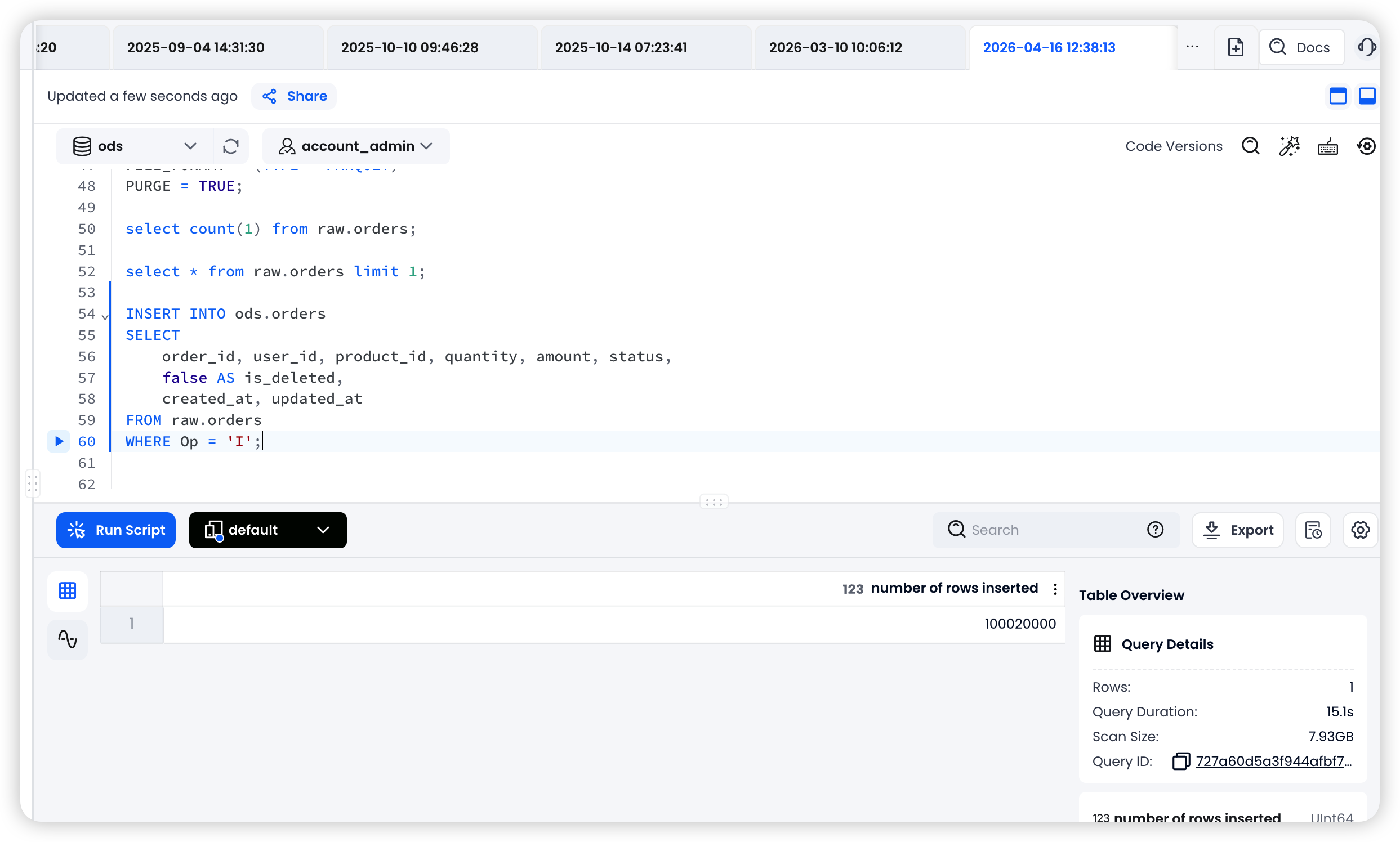
Task: Open the query history icon
Action: pyautogui.click(x=1313, y=530)
